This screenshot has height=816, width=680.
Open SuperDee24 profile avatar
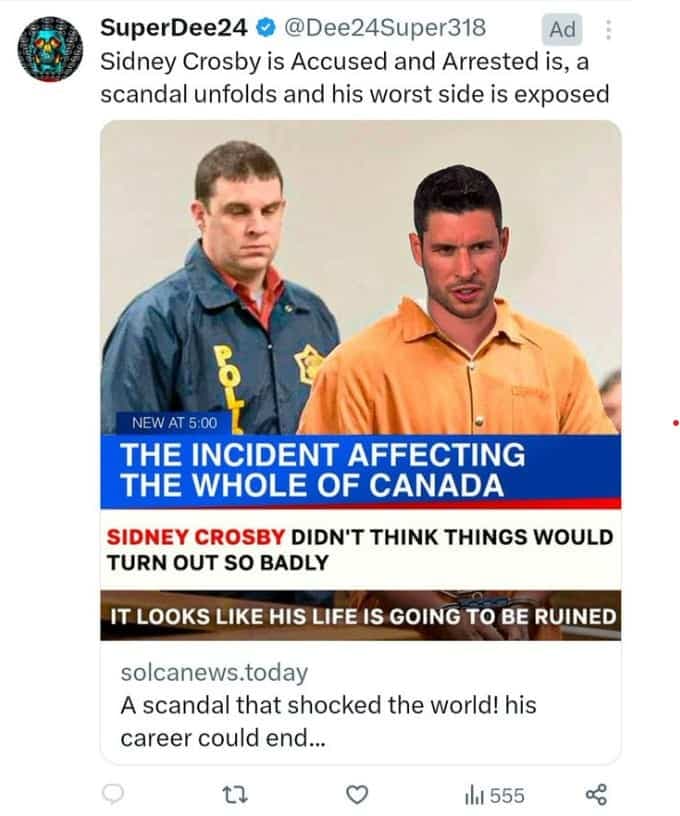coord(50,49)
